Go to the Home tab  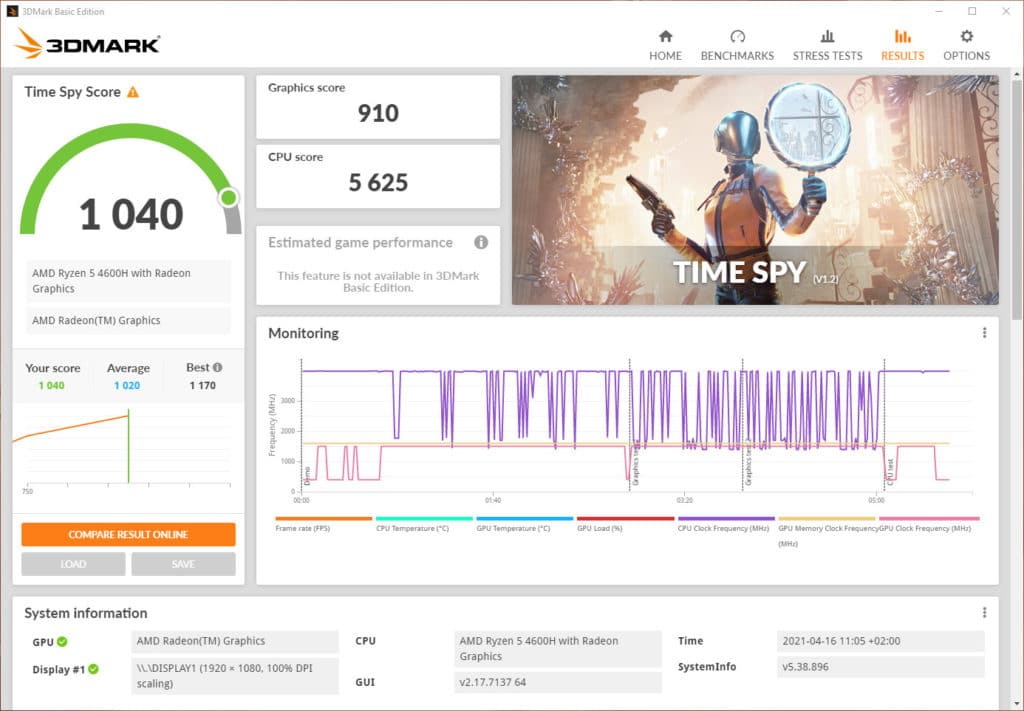(665, 46)
